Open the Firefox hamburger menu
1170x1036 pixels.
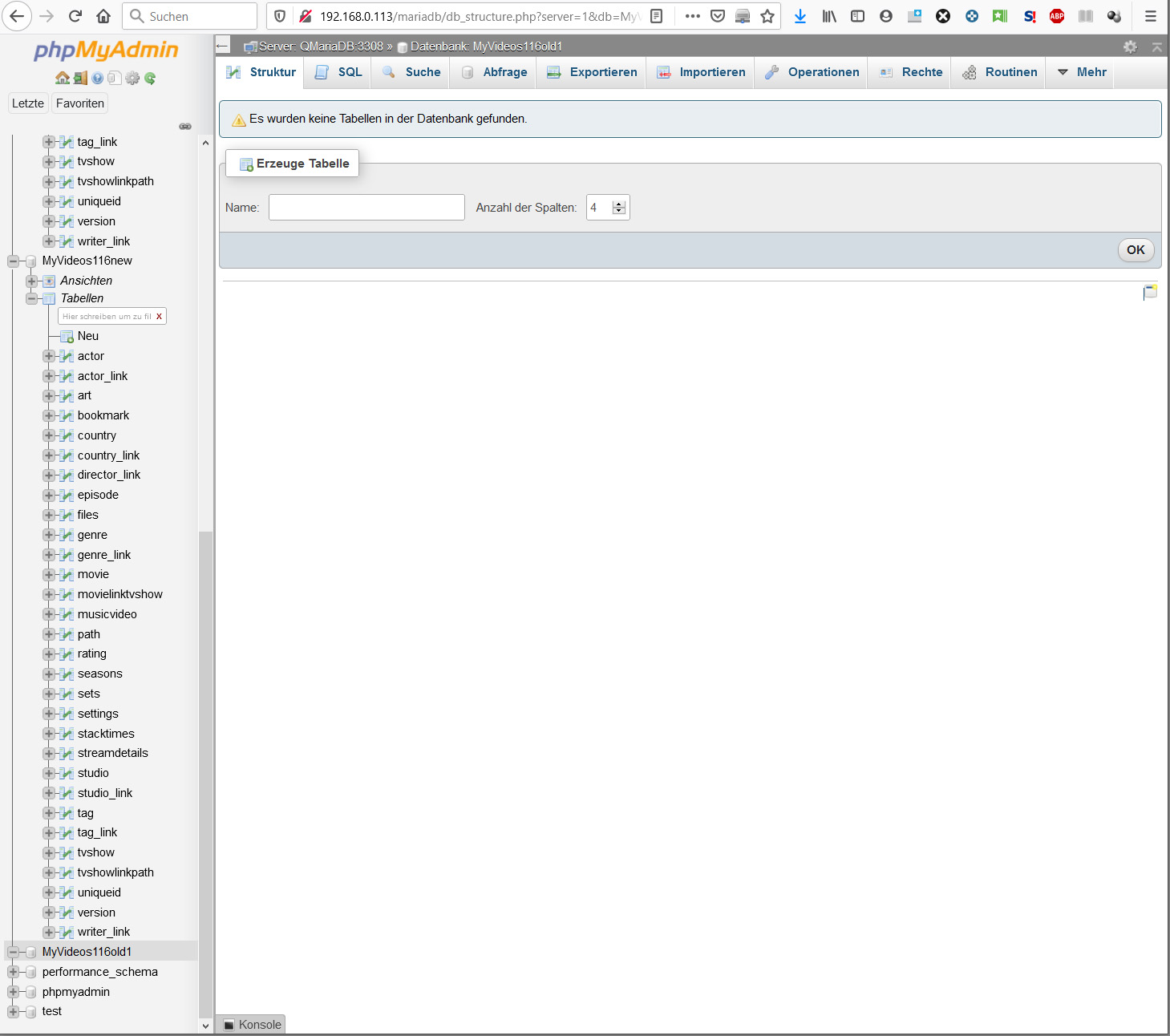click(x=1151, y=16)
